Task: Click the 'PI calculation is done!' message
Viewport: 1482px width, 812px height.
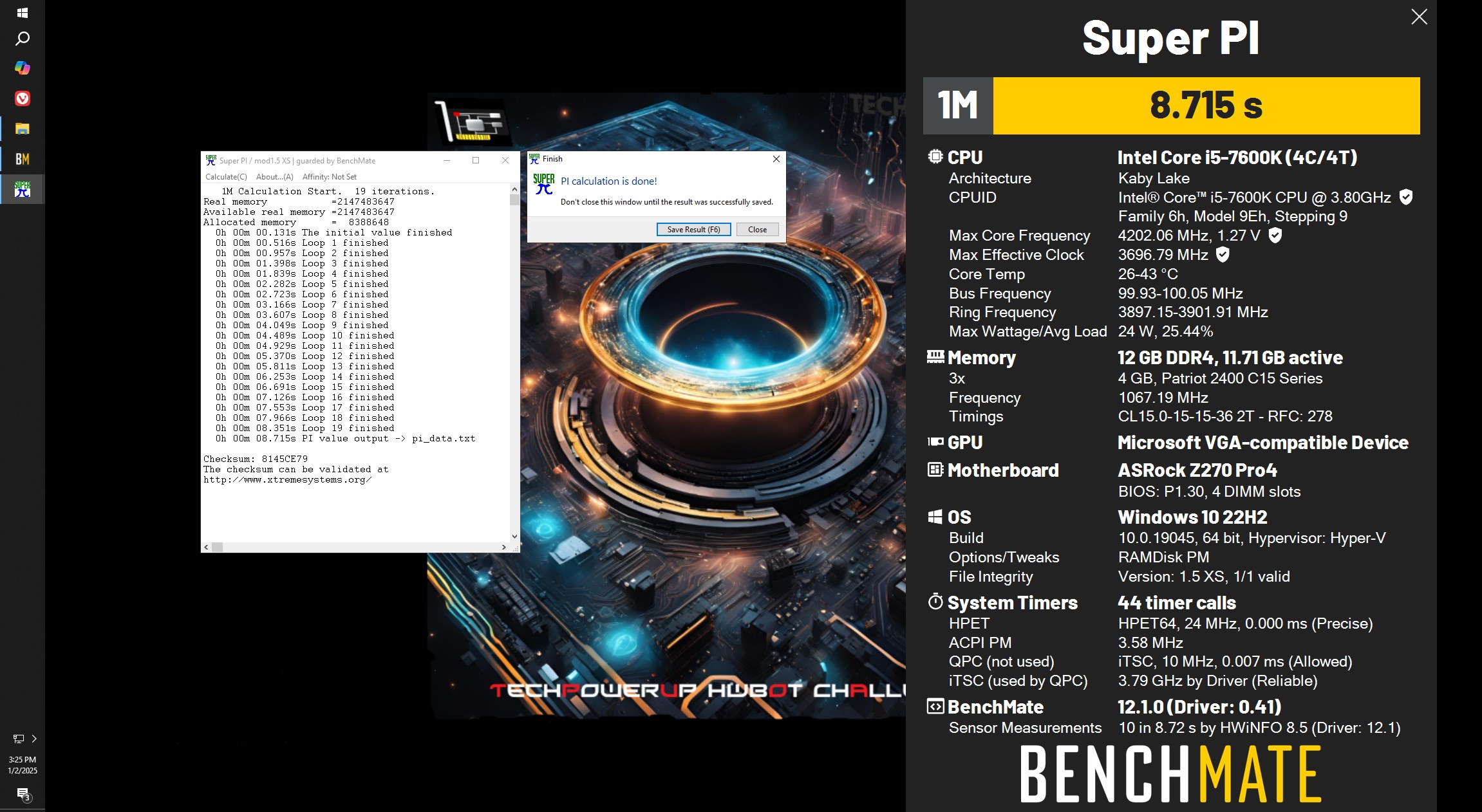Action: tap(609, 181)
